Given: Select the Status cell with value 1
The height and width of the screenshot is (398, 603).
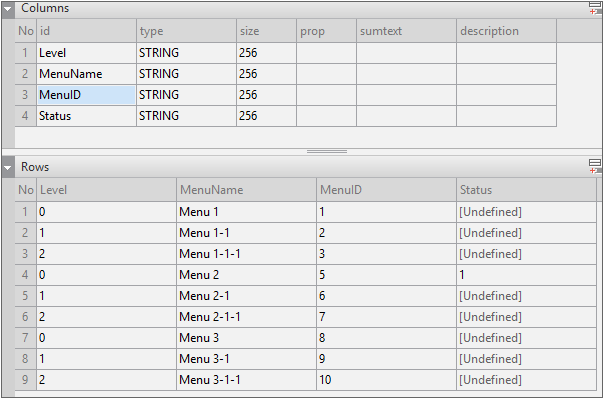Looking at the screenshot, I should pyautogui.click(x=526, y=275).
